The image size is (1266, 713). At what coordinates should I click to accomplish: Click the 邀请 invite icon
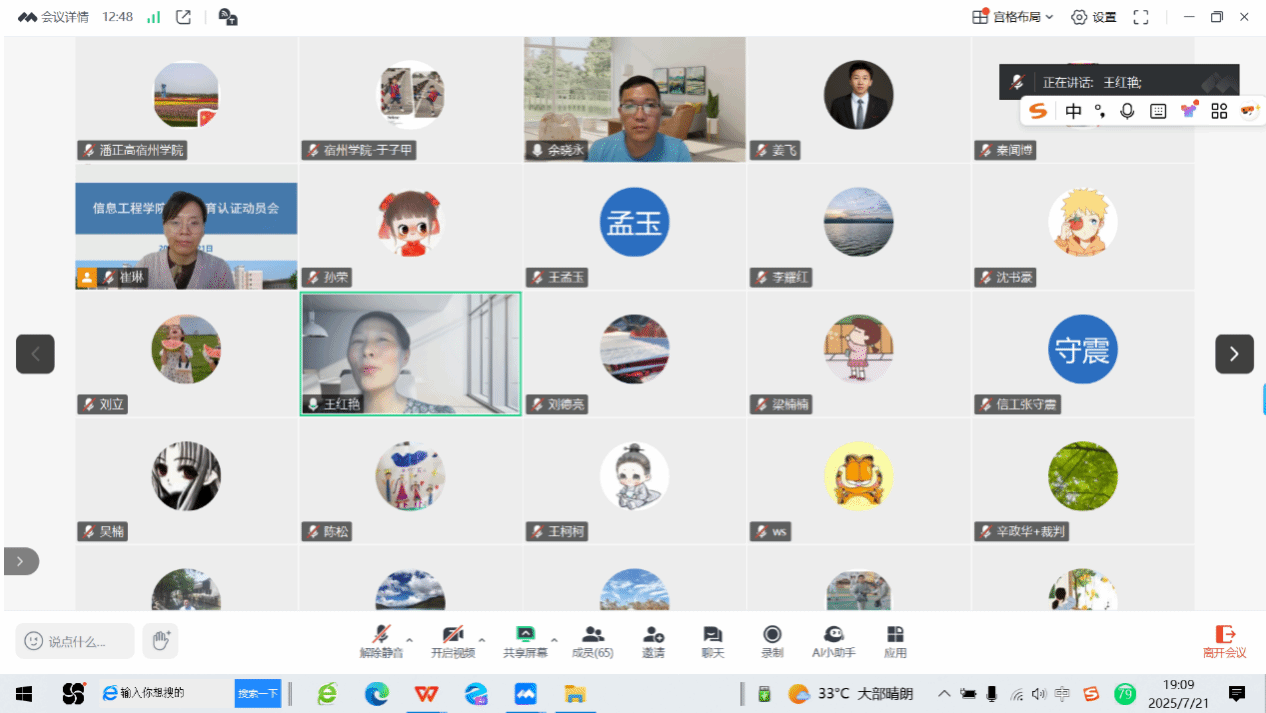pyautogui.click(x=653, y=641)
